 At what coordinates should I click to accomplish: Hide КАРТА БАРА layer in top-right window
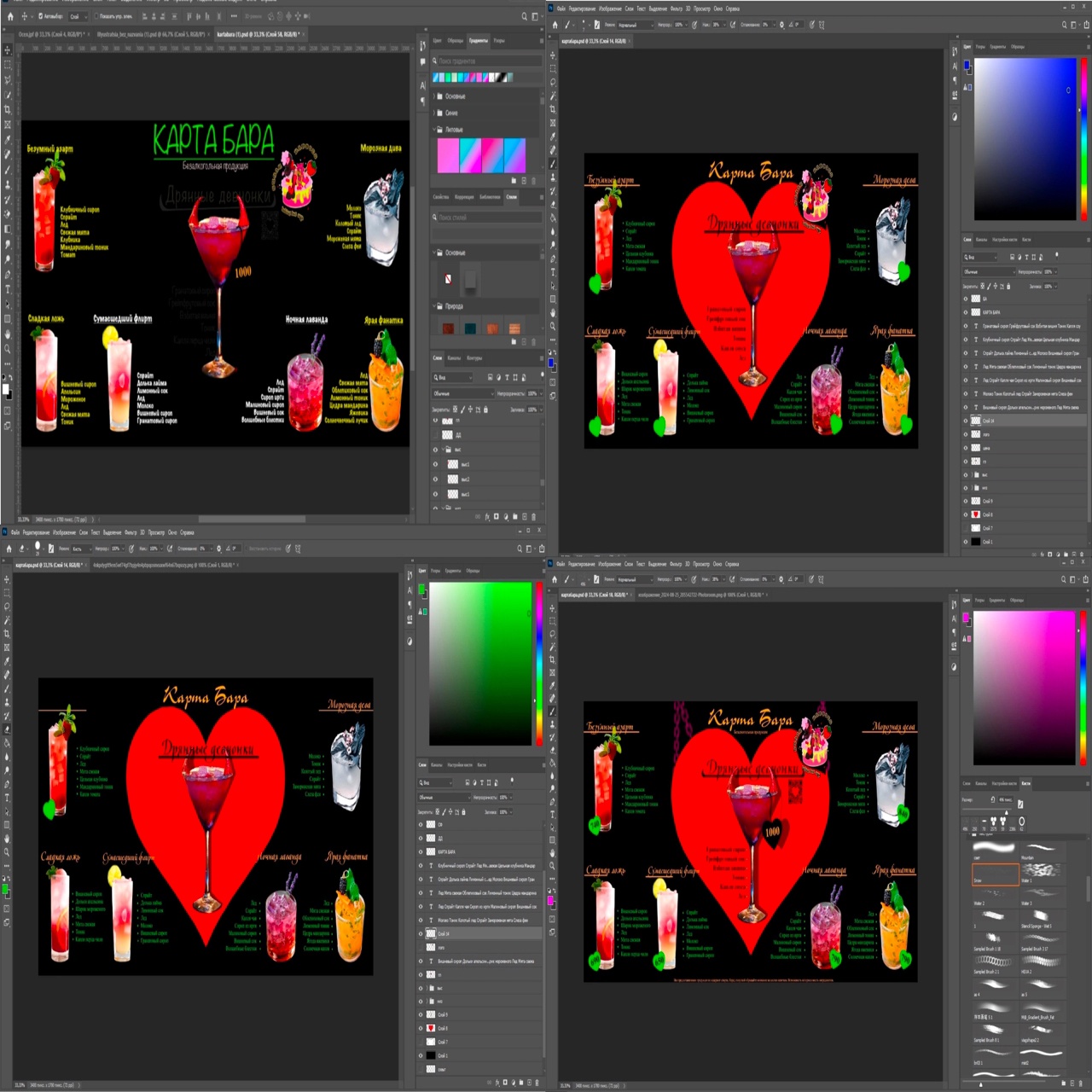966,312
